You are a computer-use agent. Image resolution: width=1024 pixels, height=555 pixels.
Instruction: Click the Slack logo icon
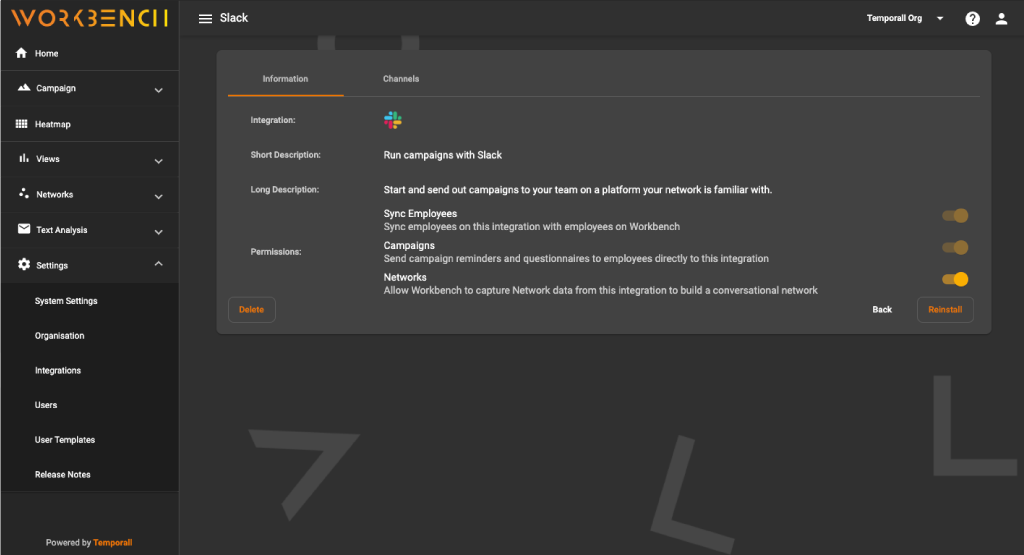(x=392, y=120)
